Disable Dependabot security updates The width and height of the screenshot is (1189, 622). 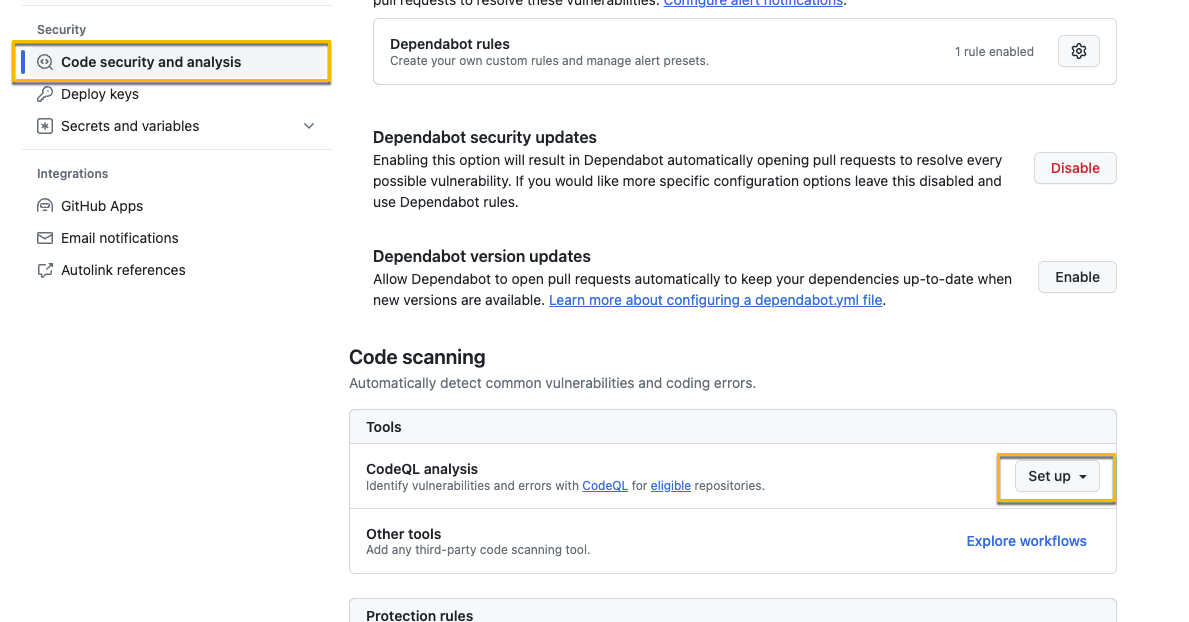click(1074, 168)
